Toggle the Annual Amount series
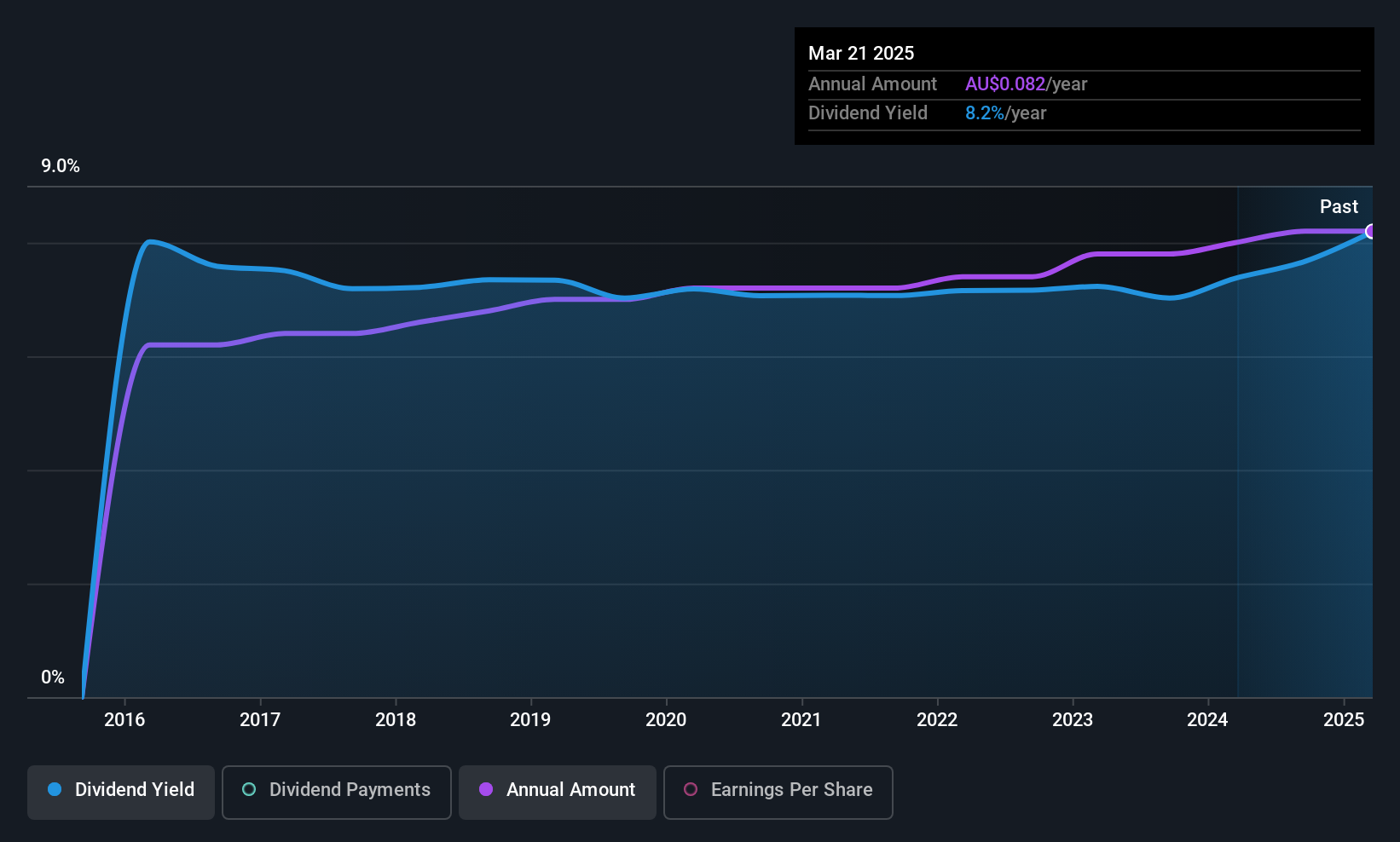This screenshot has width=1400, height=842. 558,793
